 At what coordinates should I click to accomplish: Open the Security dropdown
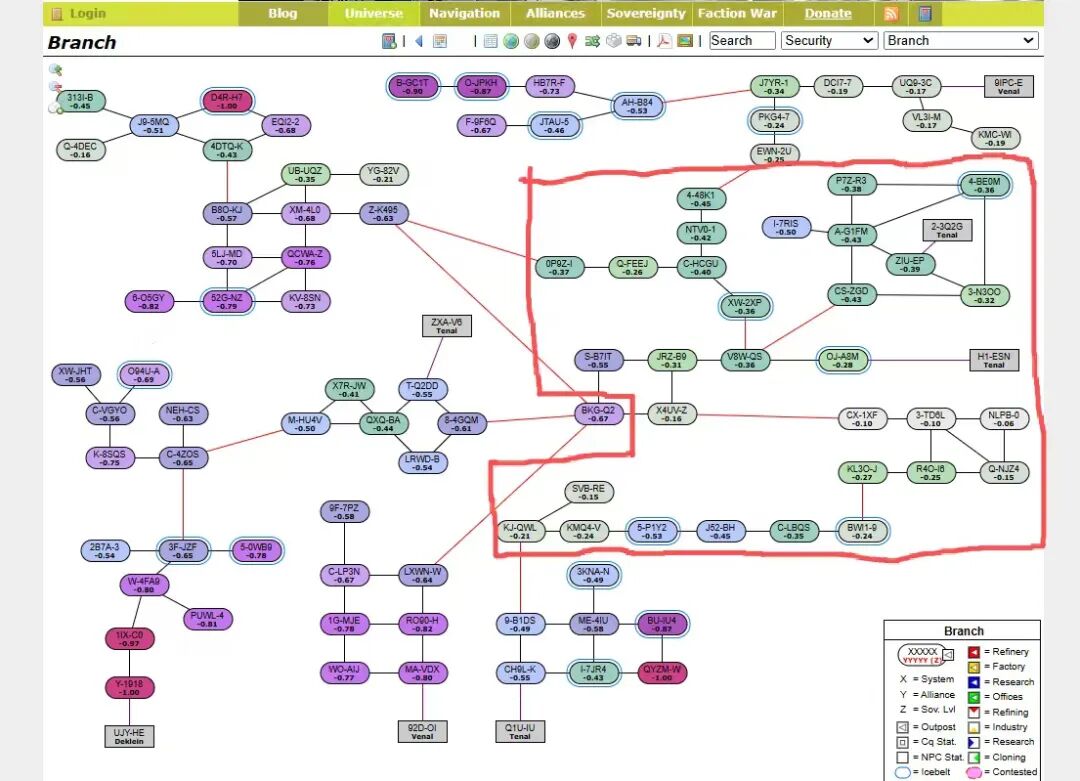(829, 41)
